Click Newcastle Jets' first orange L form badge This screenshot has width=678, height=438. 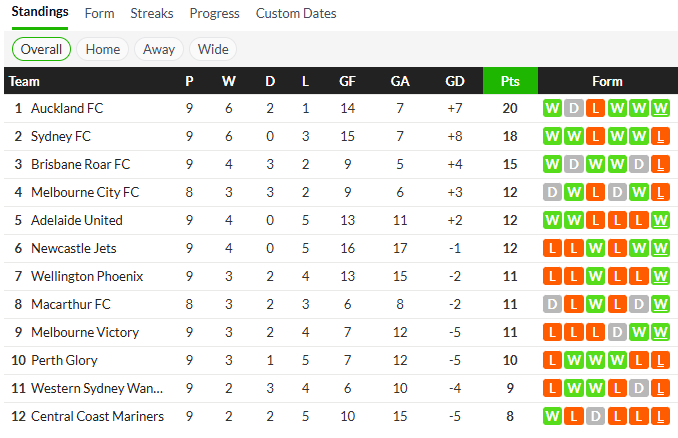coord(551,248)
